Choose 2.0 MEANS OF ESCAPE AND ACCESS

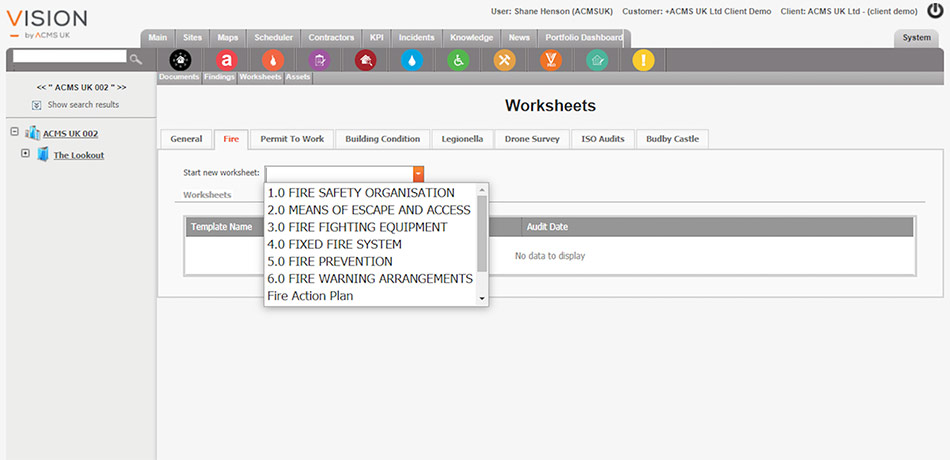(371, 210)
